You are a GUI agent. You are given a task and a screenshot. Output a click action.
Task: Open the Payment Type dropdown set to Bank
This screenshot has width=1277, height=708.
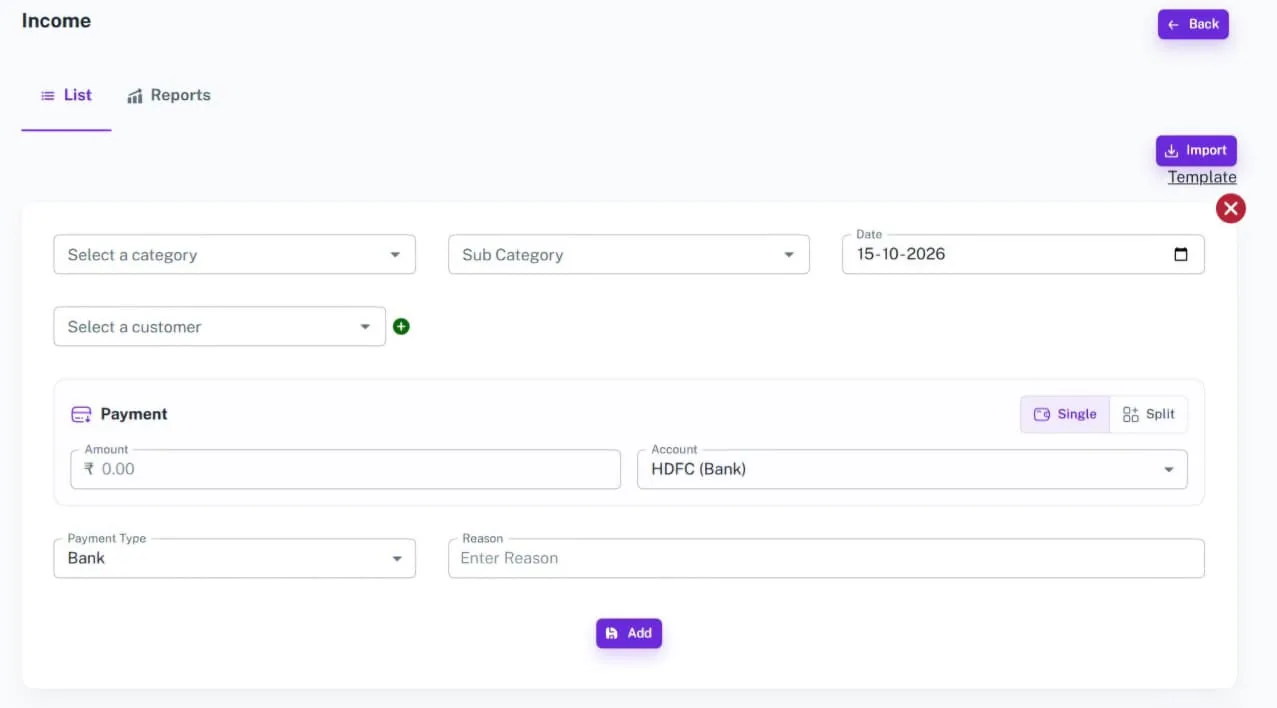(234, 558)
